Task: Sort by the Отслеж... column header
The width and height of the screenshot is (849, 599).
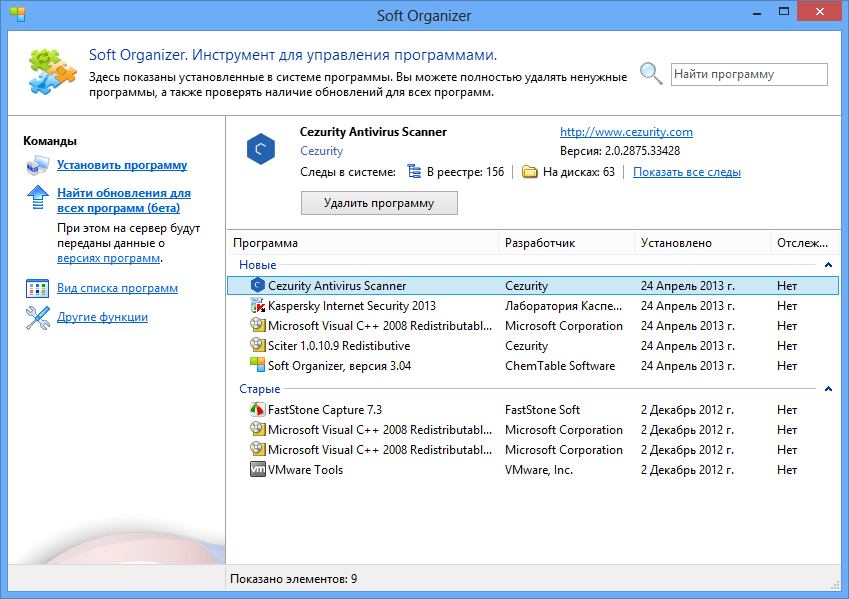Action: [x=804, y=243]
